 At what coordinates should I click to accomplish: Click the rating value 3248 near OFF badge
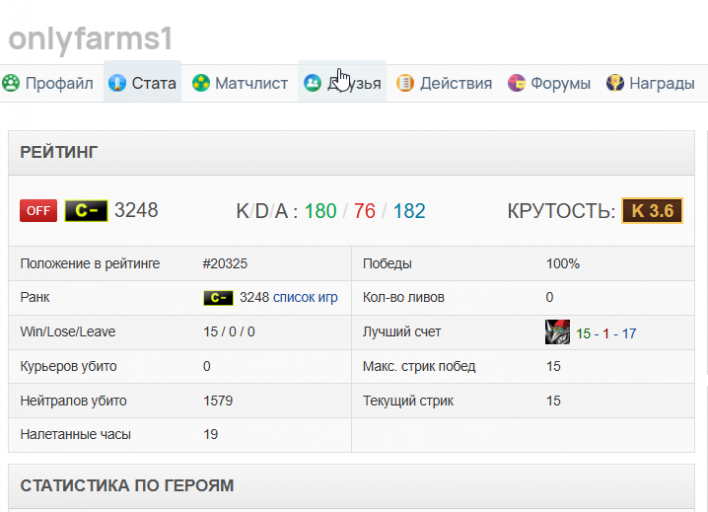[136, 210]
